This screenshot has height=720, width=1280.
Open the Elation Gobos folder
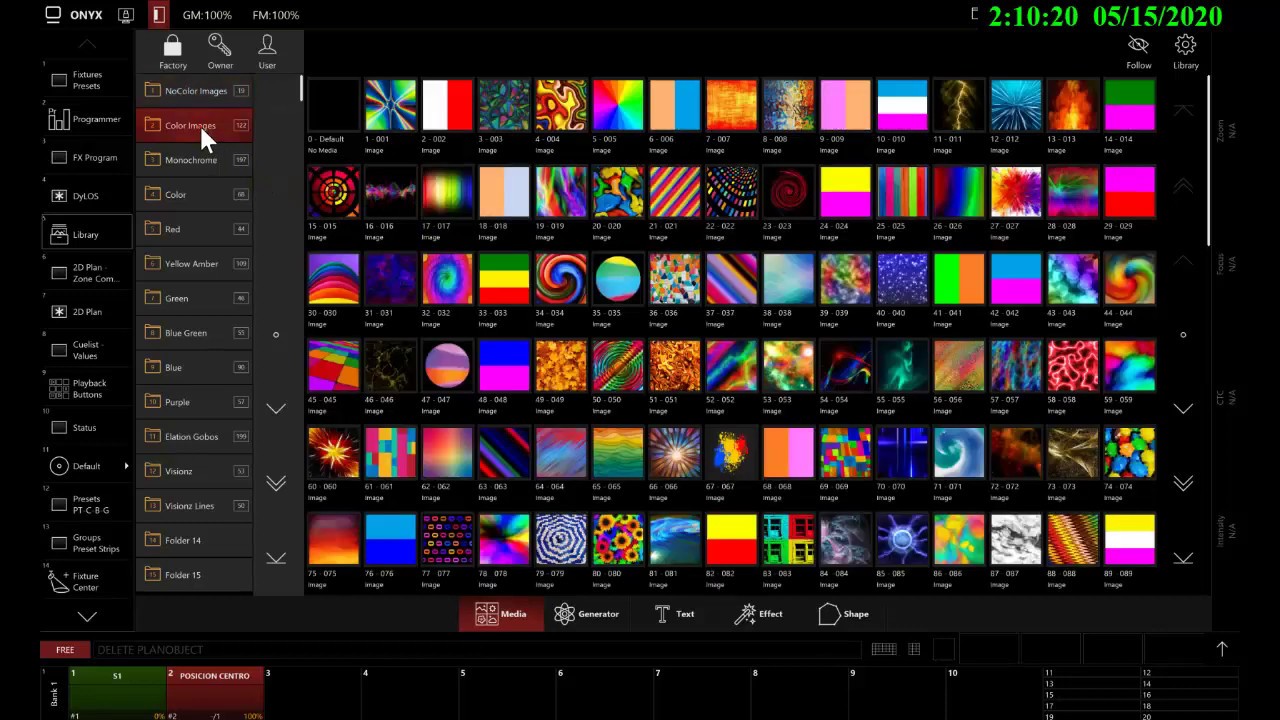coord(195,437)
